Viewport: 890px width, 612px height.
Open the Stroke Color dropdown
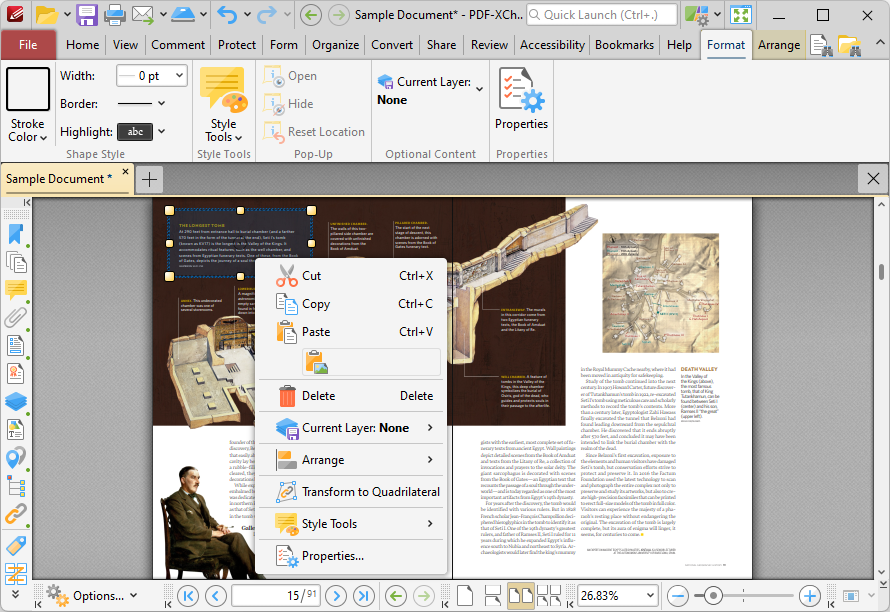click(x=27, y=131)
